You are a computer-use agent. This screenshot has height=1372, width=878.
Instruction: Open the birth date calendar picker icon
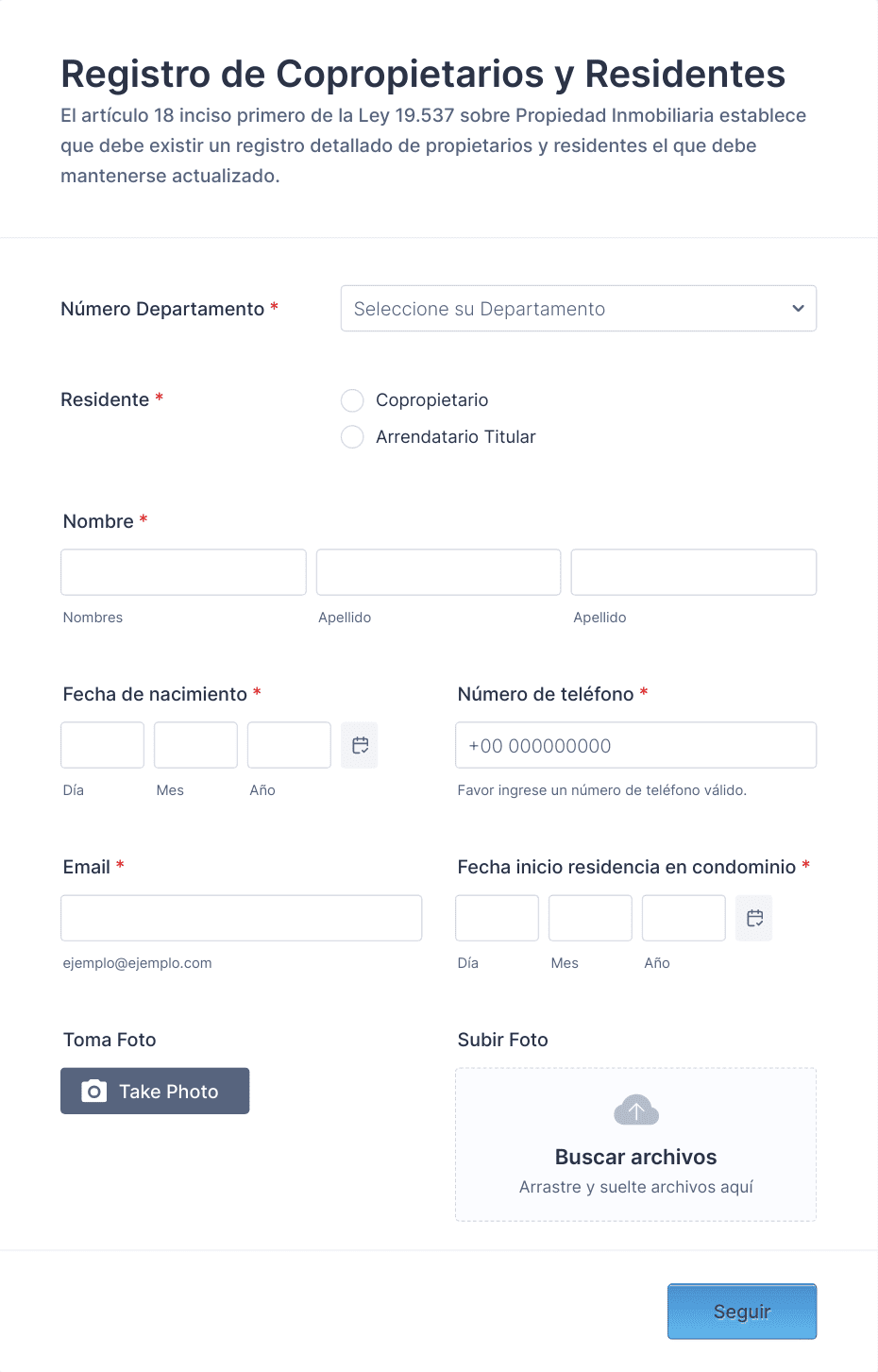(x=360, y=745)
